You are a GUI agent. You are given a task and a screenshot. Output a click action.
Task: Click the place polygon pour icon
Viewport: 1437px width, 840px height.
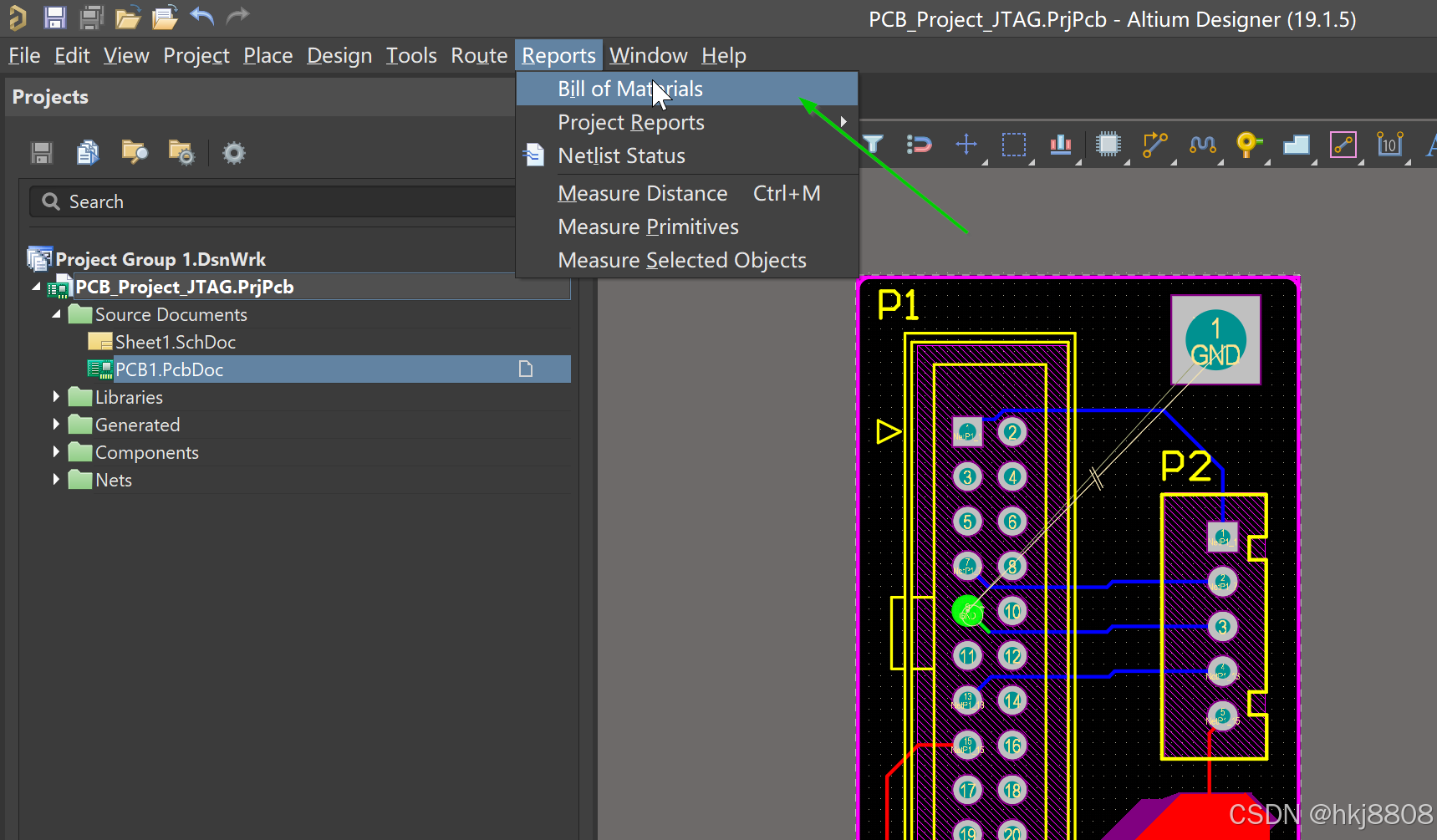click(1297, 145)
